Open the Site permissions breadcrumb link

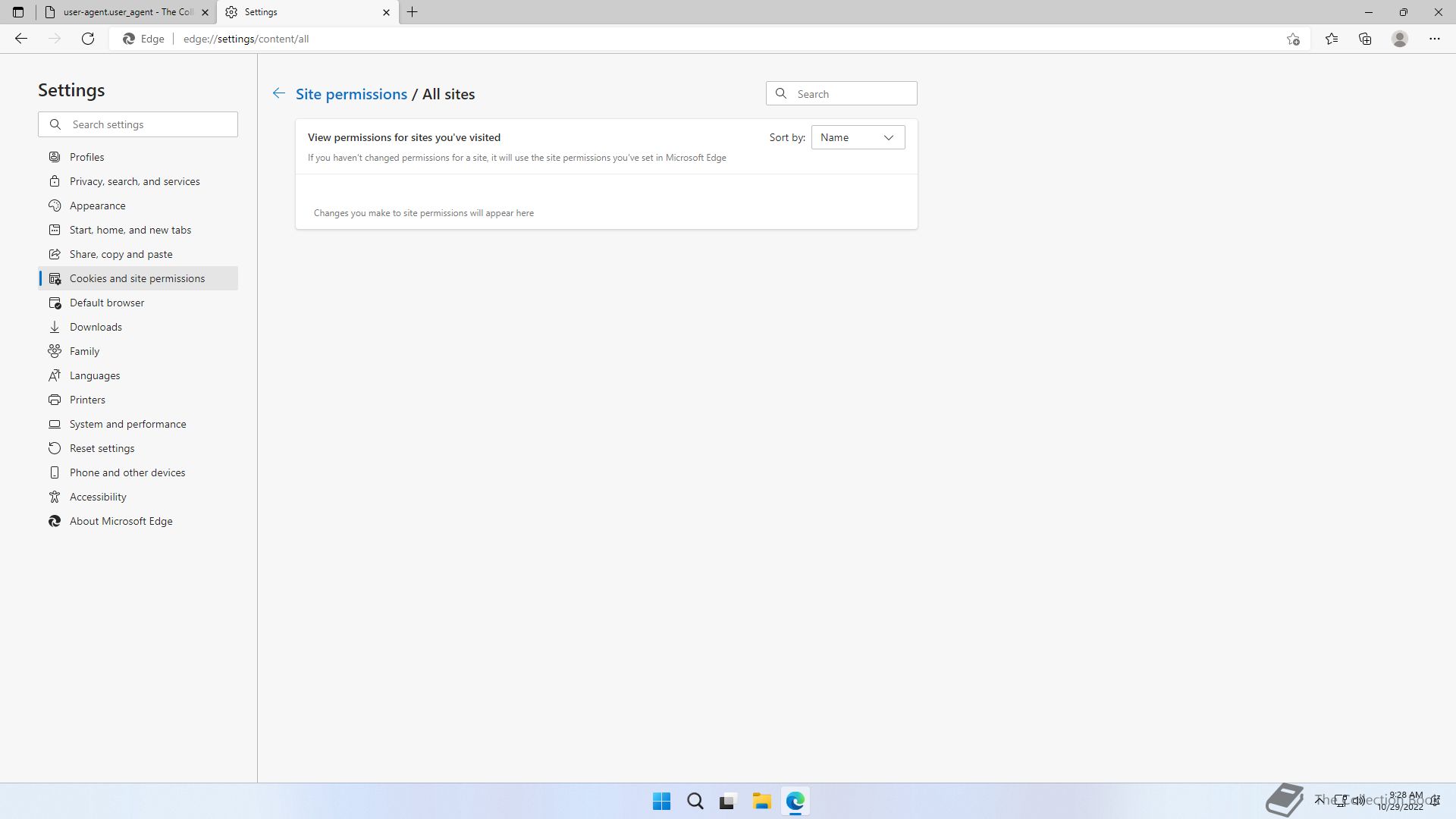tap(351, 94)
